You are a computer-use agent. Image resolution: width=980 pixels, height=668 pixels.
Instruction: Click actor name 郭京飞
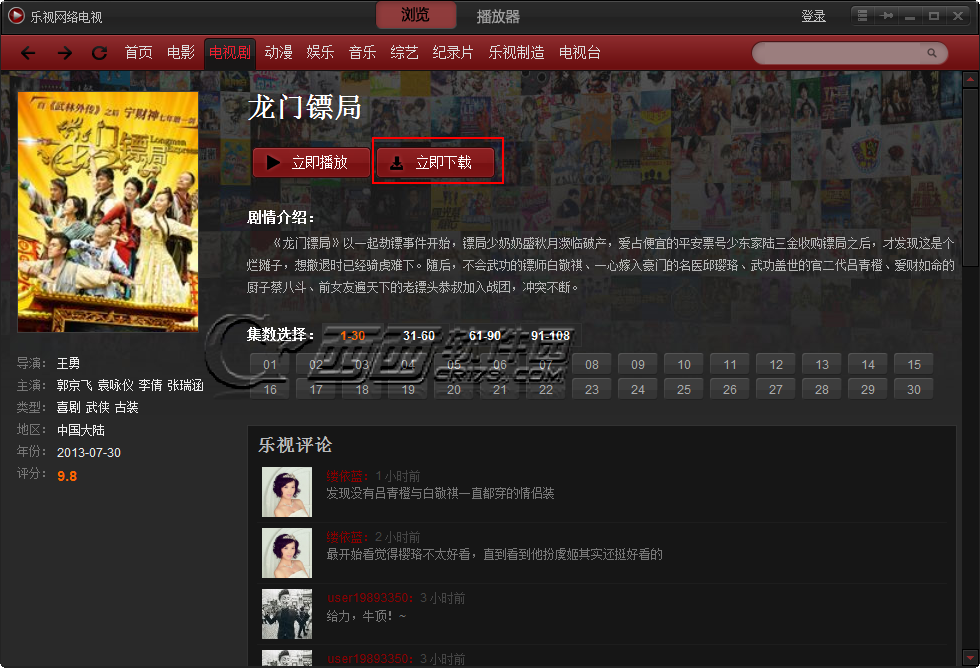coord(75,386)
